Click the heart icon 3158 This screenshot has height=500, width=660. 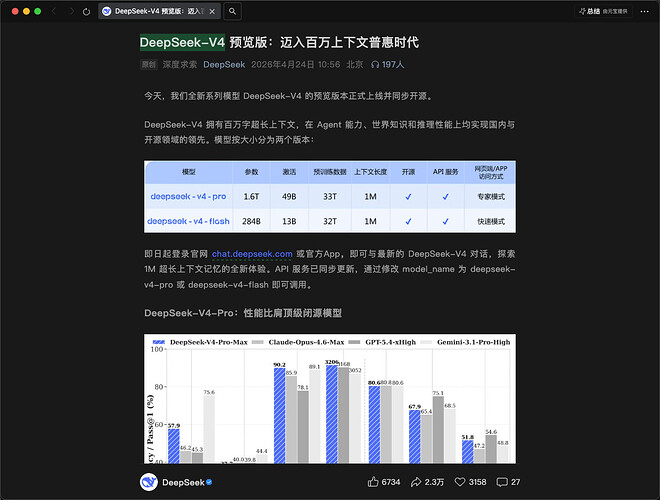tap(470, 482)
